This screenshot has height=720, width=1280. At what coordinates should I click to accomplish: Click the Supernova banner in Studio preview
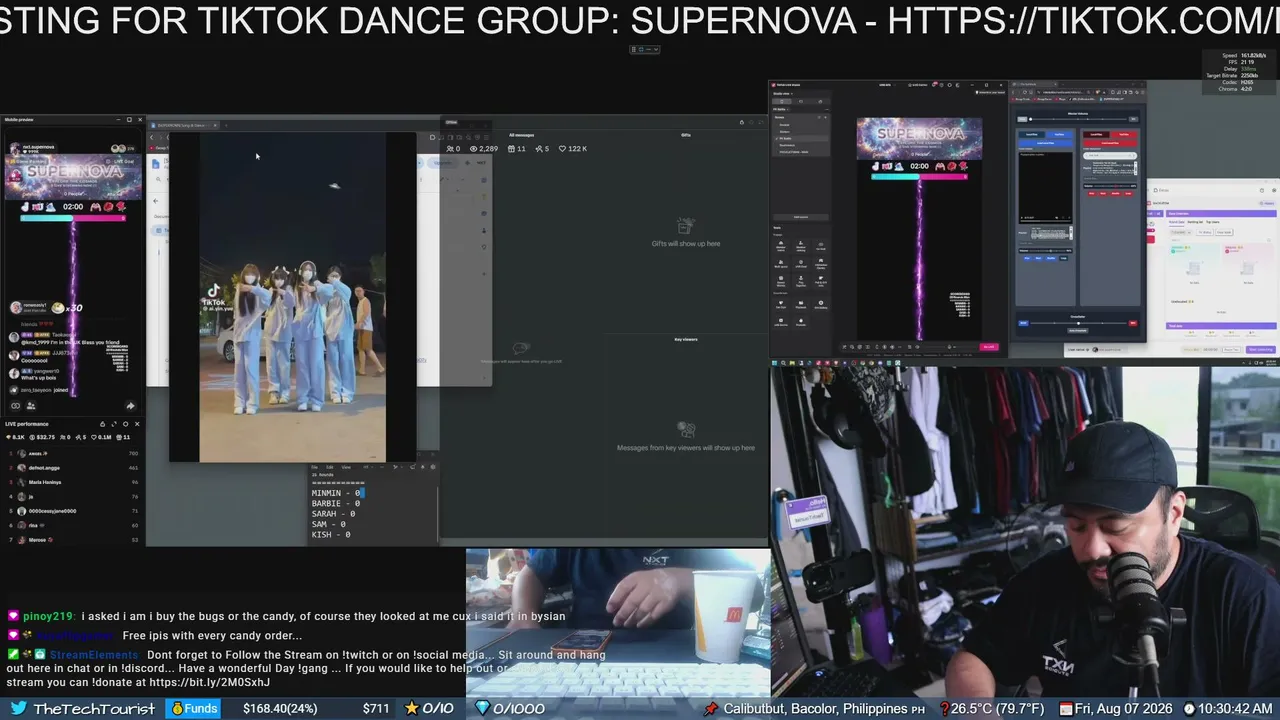[x=919, y=138]
